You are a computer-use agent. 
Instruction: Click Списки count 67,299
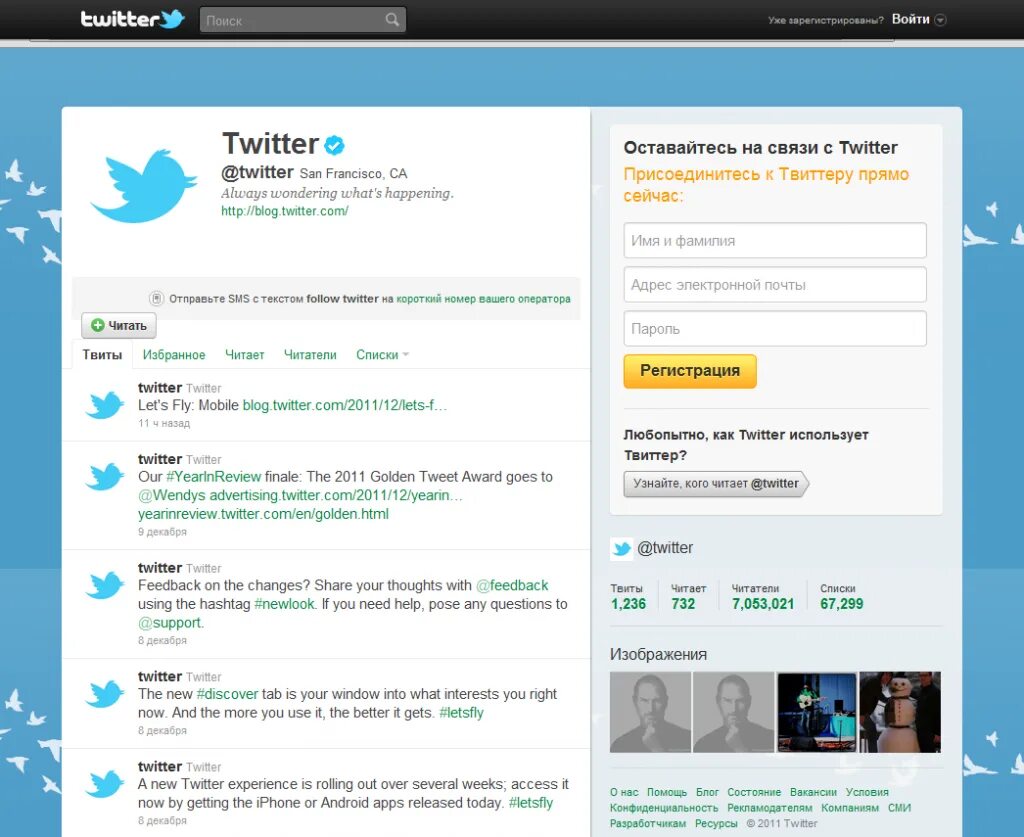842,604
